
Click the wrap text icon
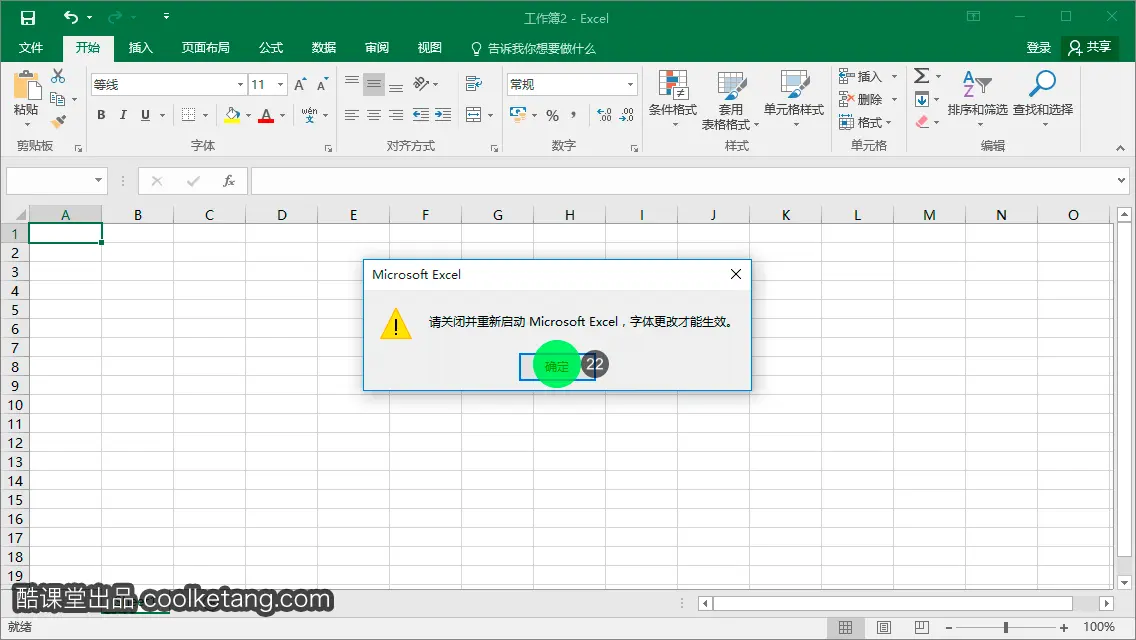(474, 84)
